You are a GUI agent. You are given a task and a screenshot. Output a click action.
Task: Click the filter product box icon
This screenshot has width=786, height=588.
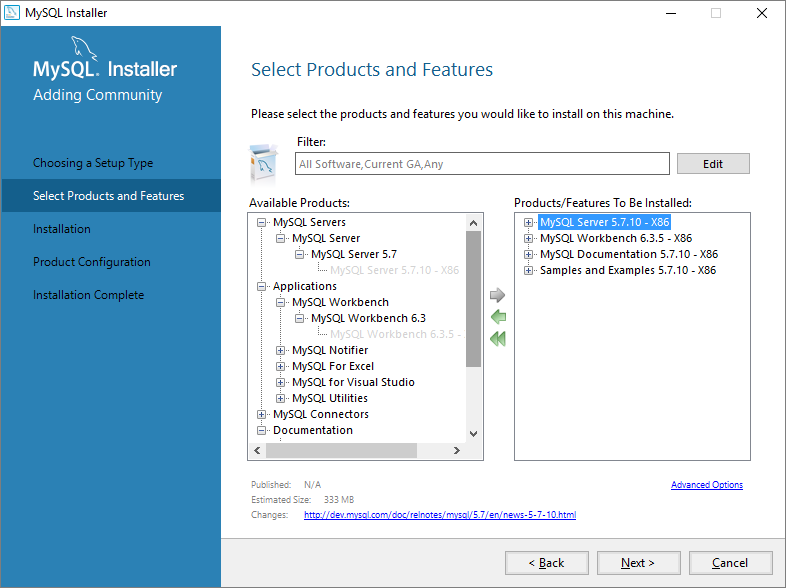coord(264,163)
